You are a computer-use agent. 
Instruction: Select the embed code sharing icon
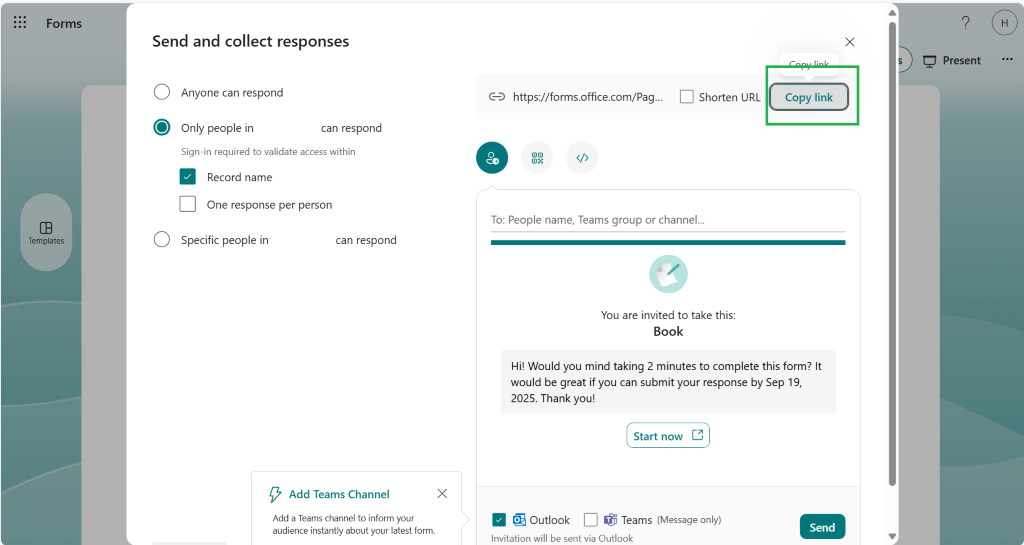pyautogui.click(x=582, y=158)
